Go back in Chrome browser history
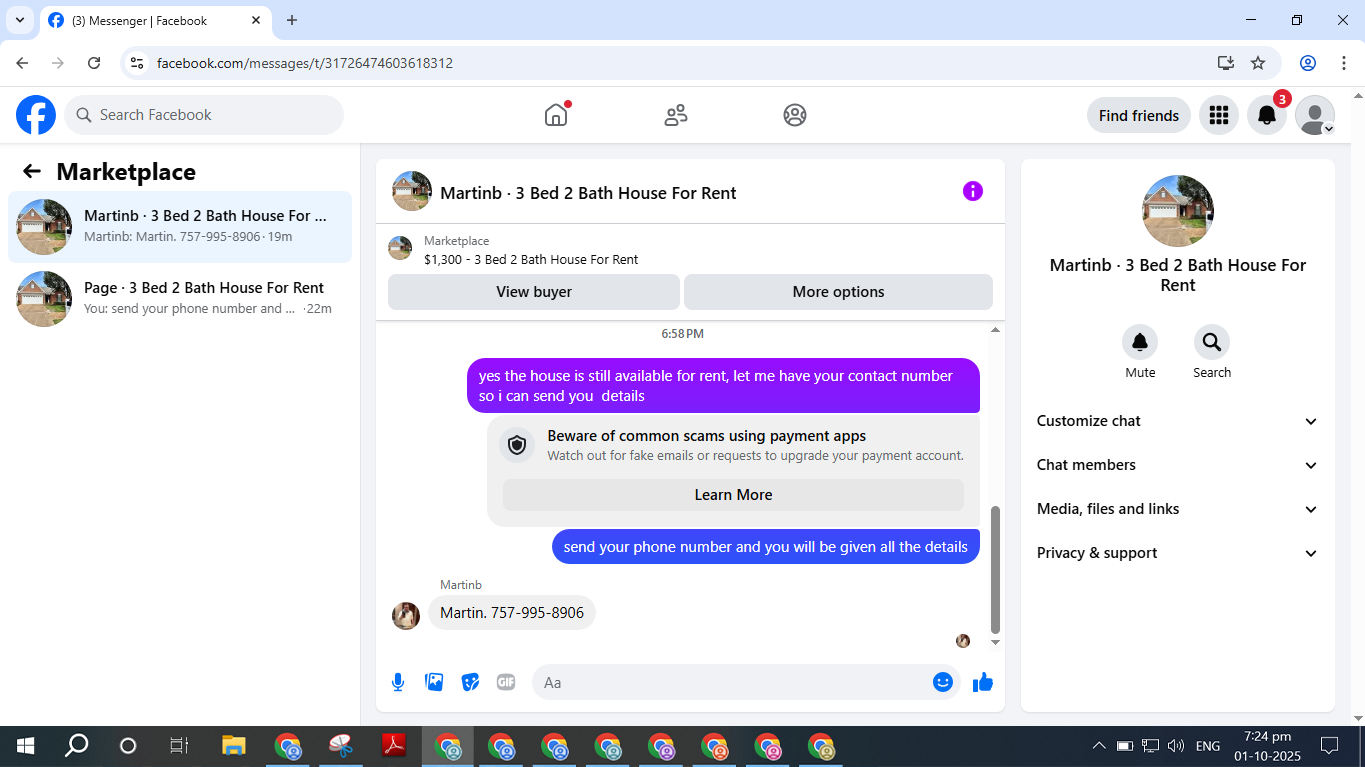 (22, 63)
